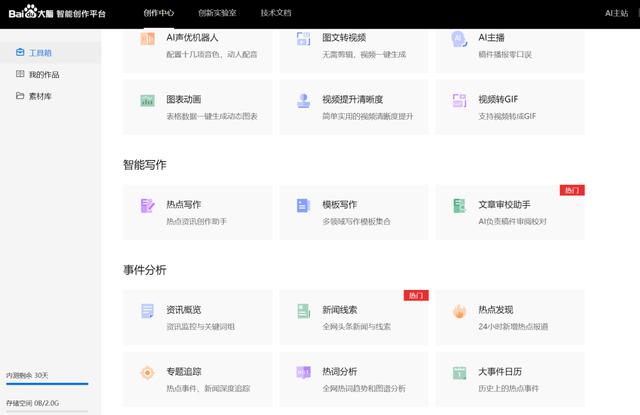Click the 图表动画 chart icon

(148, 101)
